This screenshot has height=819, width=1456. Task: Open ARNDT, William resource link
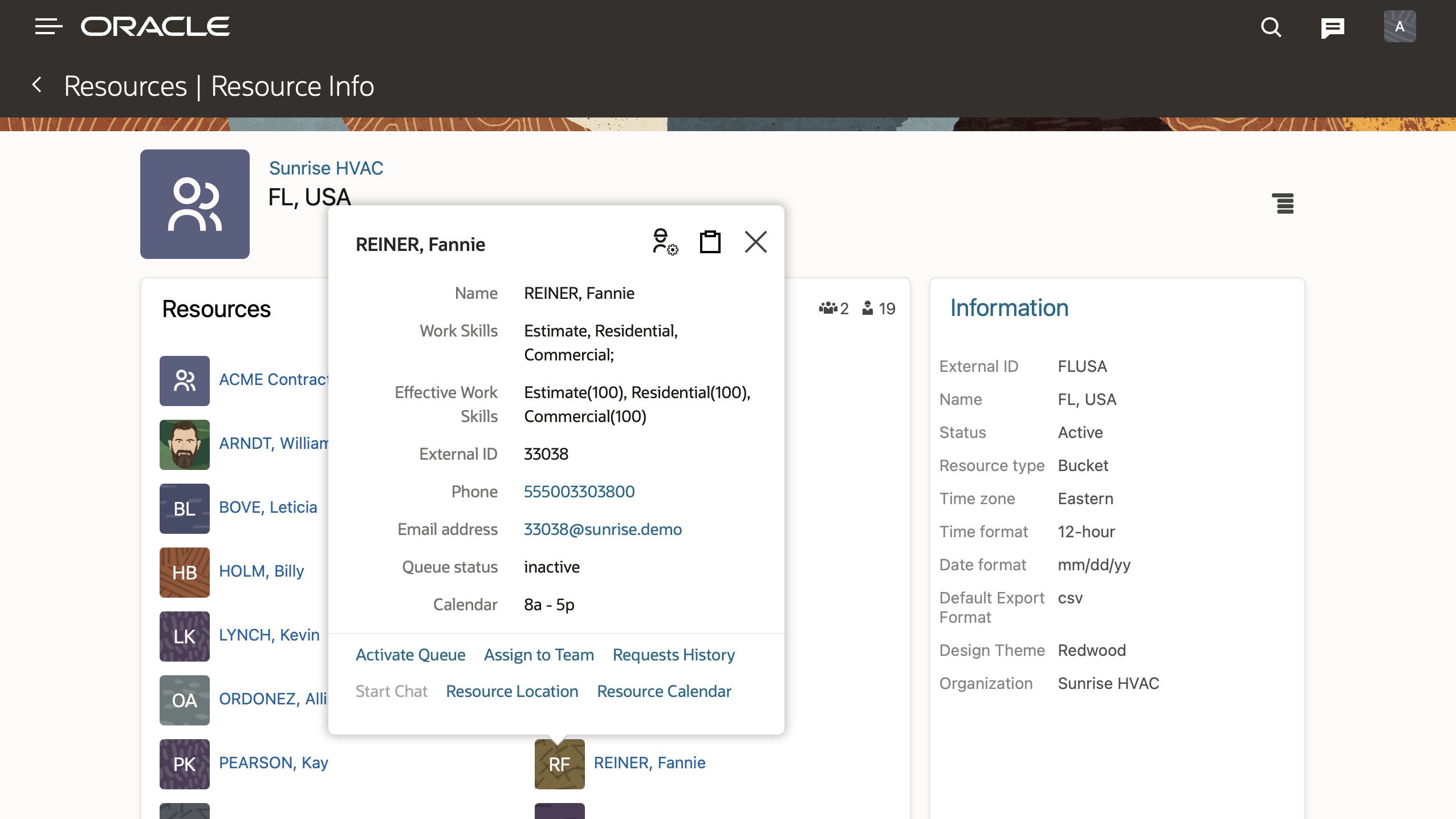(274, 443)
